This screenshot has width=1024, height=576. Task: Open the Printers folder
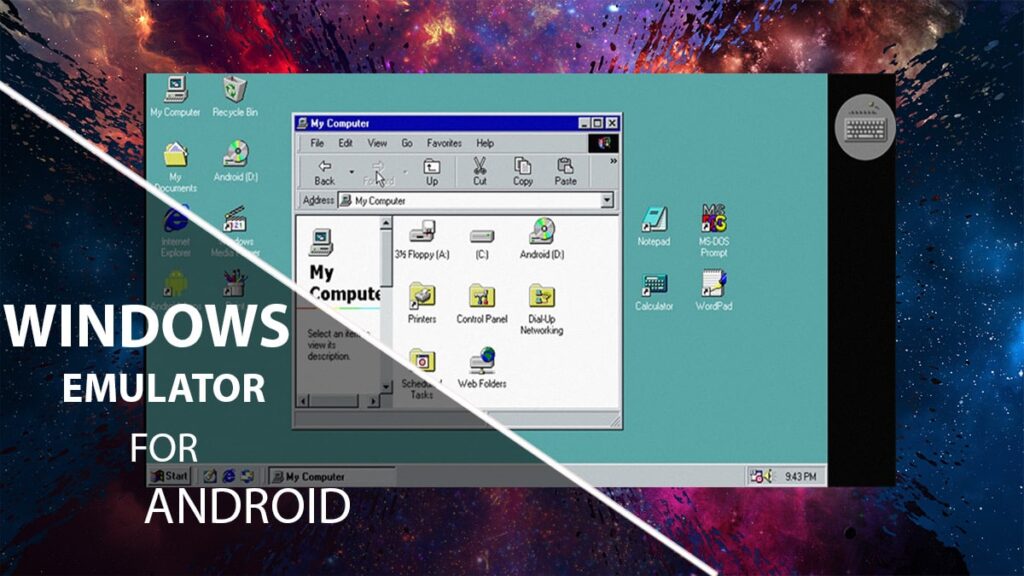[422, 299]
